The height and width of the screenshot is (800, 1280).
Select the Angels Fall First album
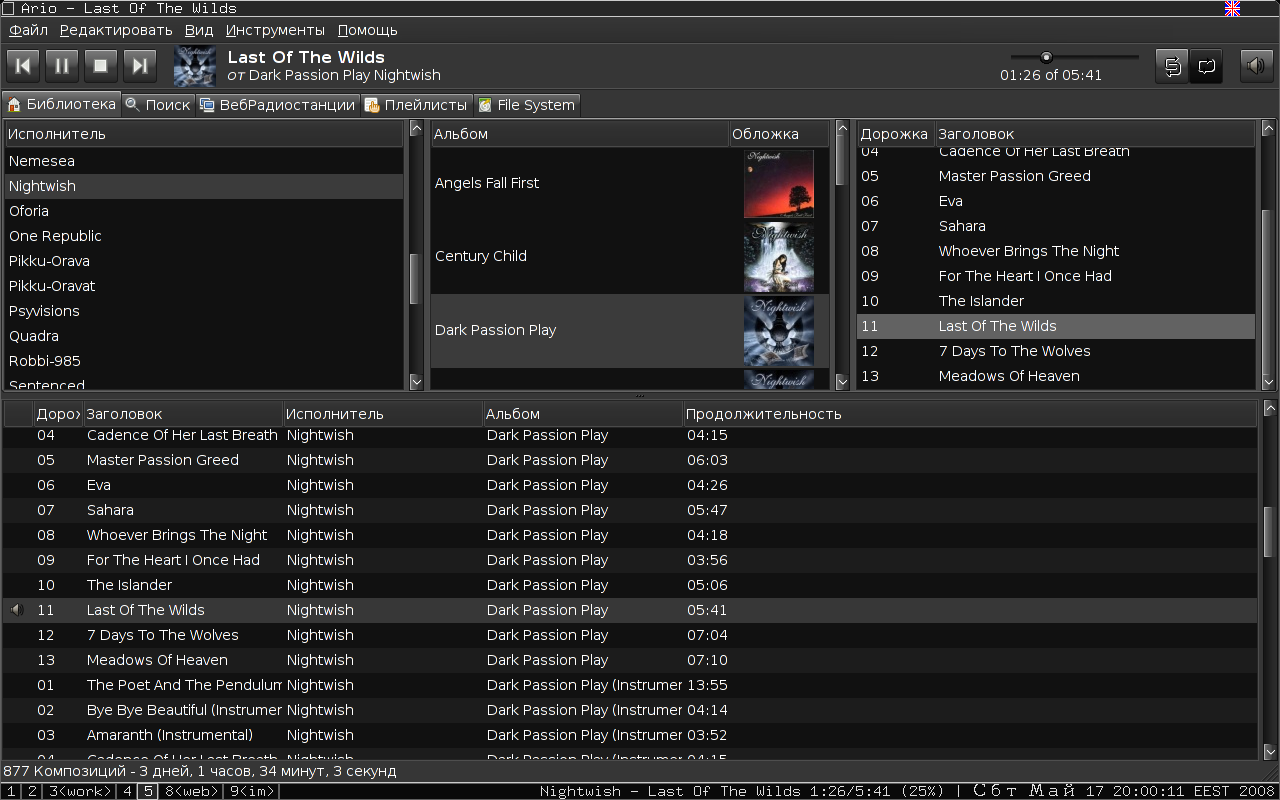pos(630,183)
